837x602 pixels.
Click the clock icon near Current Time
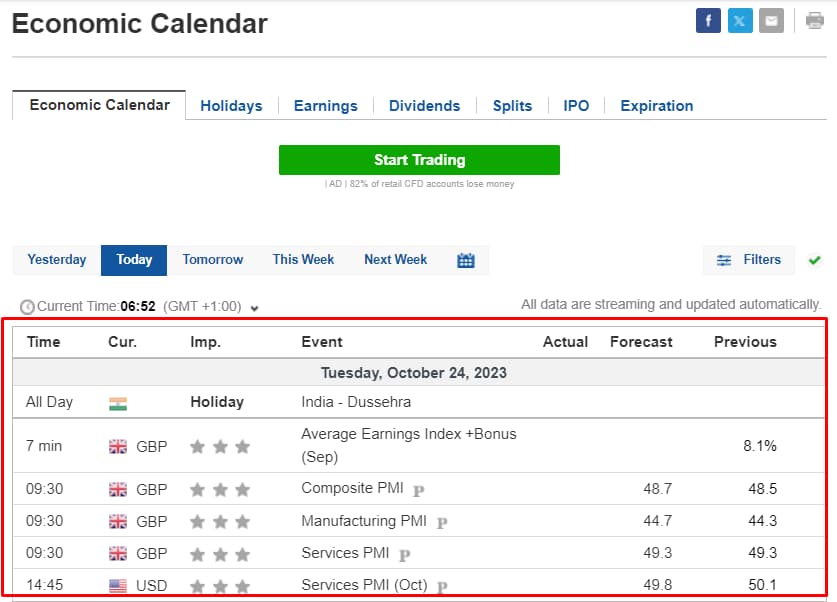click(x=27, y=307)
